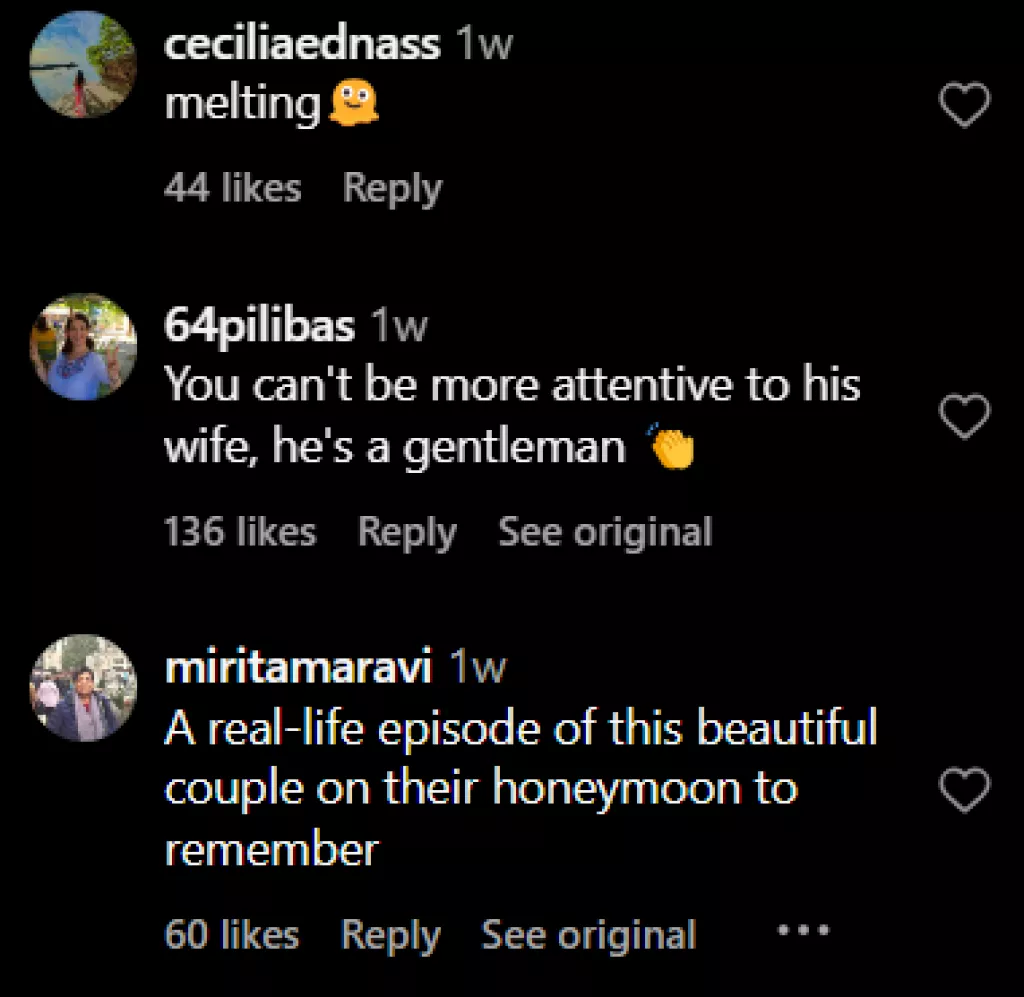Click the ceciliaednass username
Screen dimensions: 1024x997
301,44
